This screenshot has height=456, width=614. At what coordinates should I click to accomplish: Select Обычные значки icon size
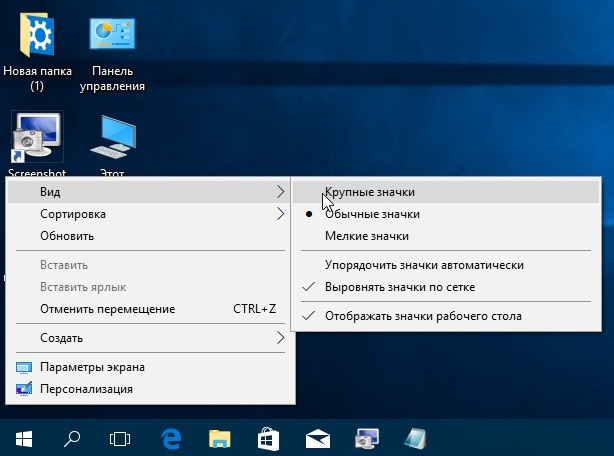446,214
